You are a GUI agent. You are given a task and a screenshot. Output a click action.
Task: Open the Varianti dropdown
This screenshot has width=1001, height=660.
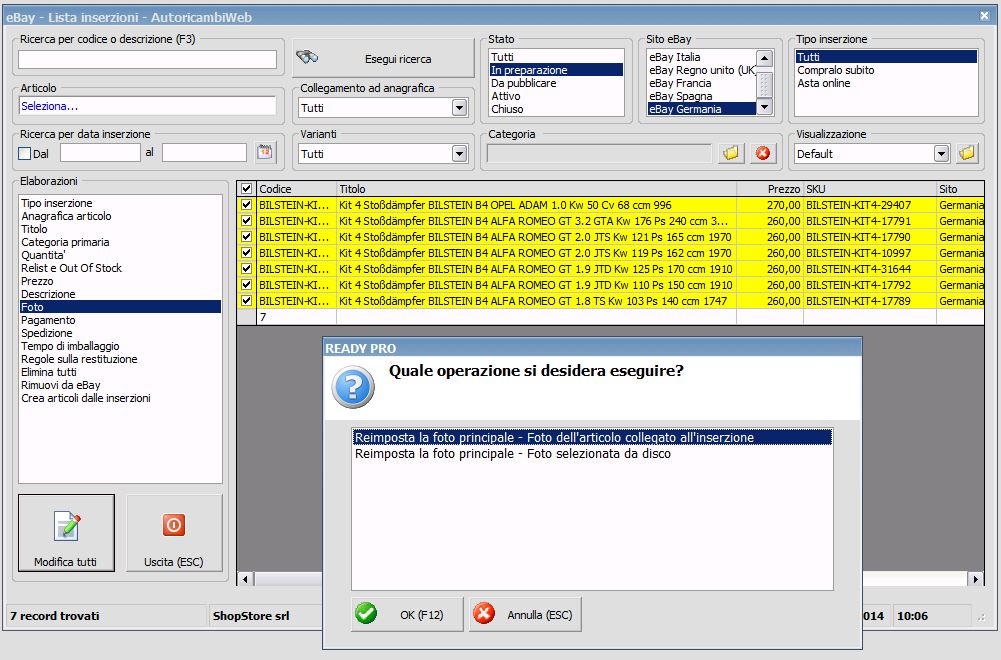tap(460, 153)
